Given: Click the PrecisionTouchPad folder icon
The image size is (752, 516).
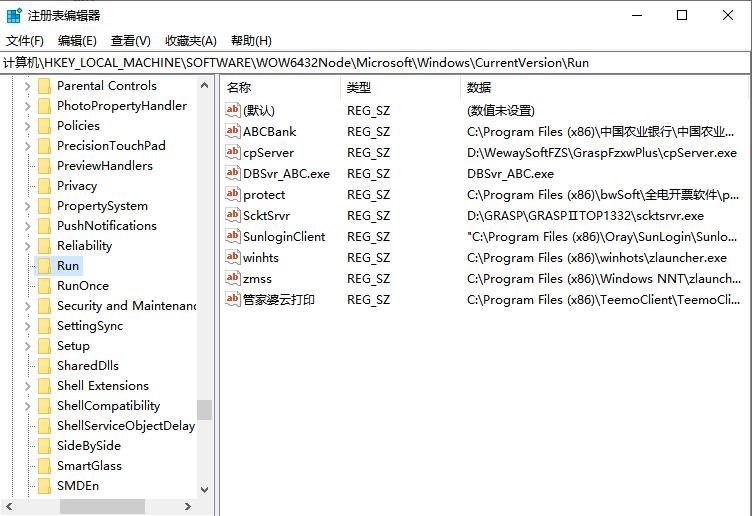Looking at the screenshot, I should coord(44,146).
